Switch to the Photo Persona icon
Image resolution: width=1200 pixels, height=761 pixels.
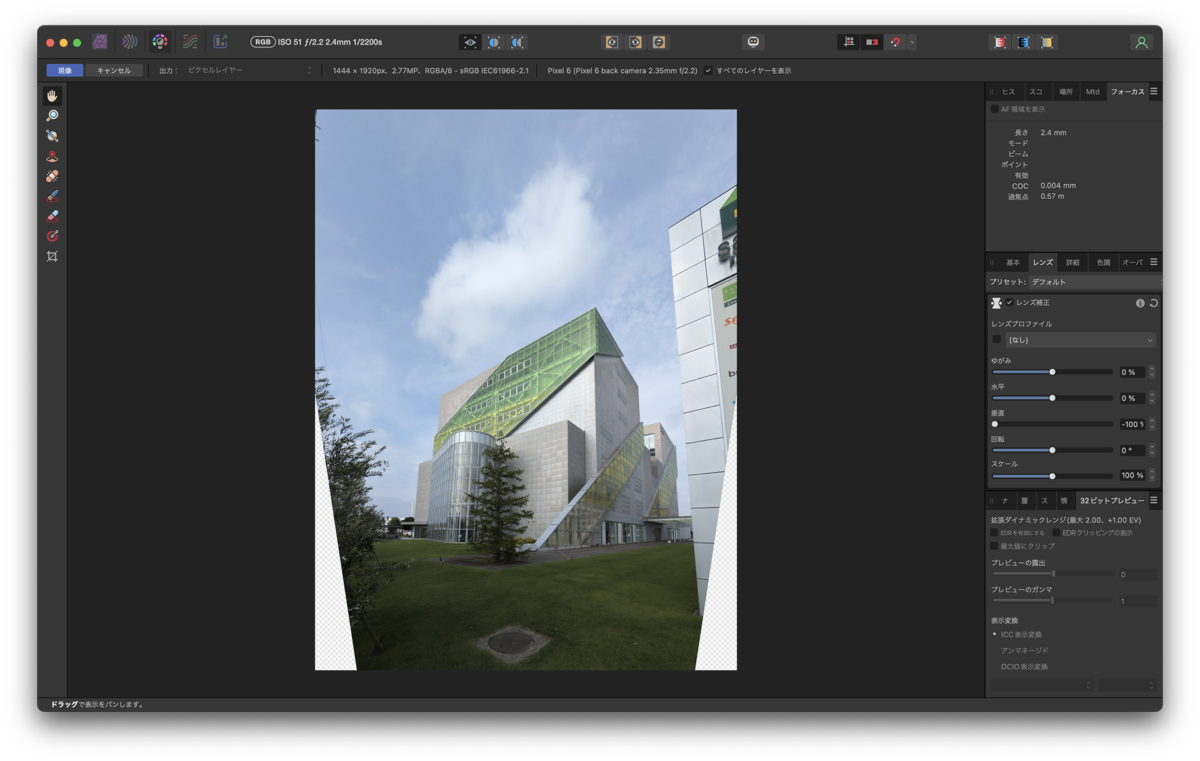100,42
